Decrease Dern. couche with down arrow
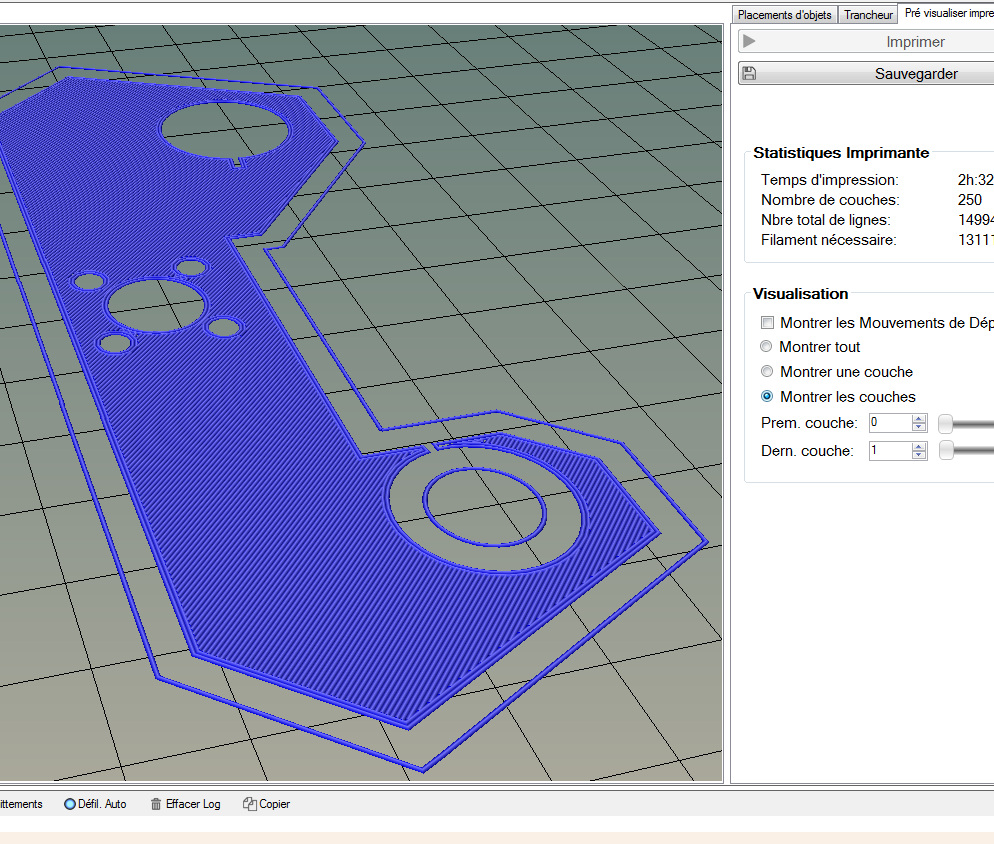The width and height of the screenshot is (994, 844). [x=920, y=456]
